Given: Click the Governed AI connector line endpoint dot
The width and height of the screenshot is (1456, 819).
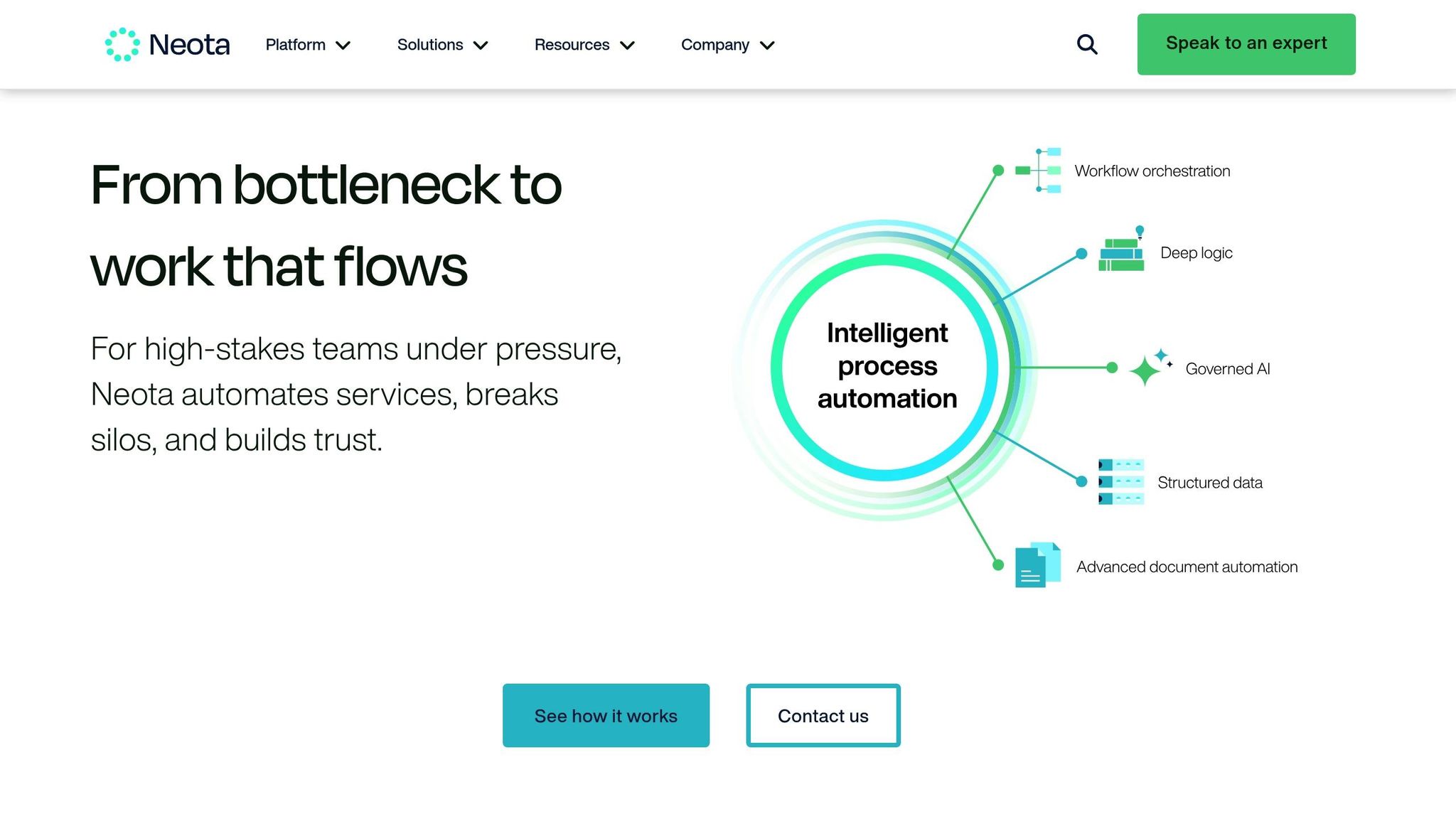Looking at the screenshot, I should coord(1111,368).
